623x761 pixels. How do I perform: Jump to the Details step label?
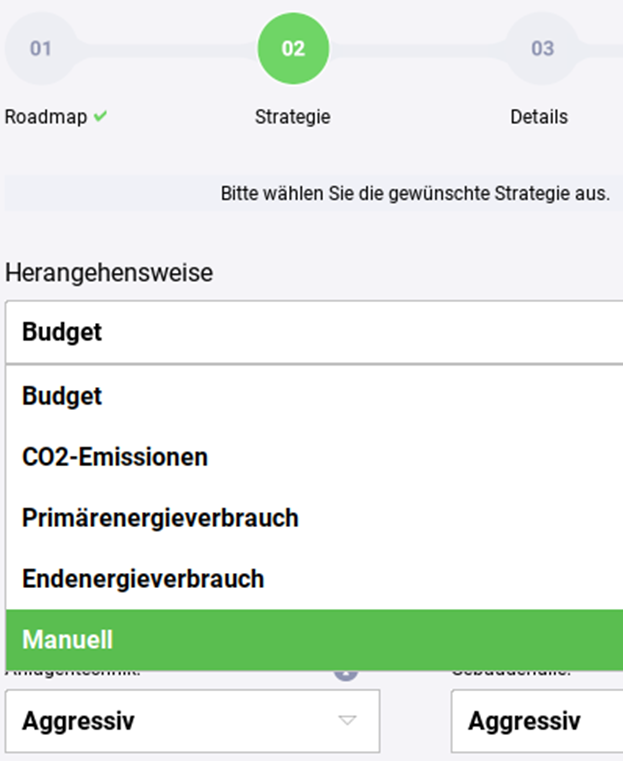click(539, 117)
